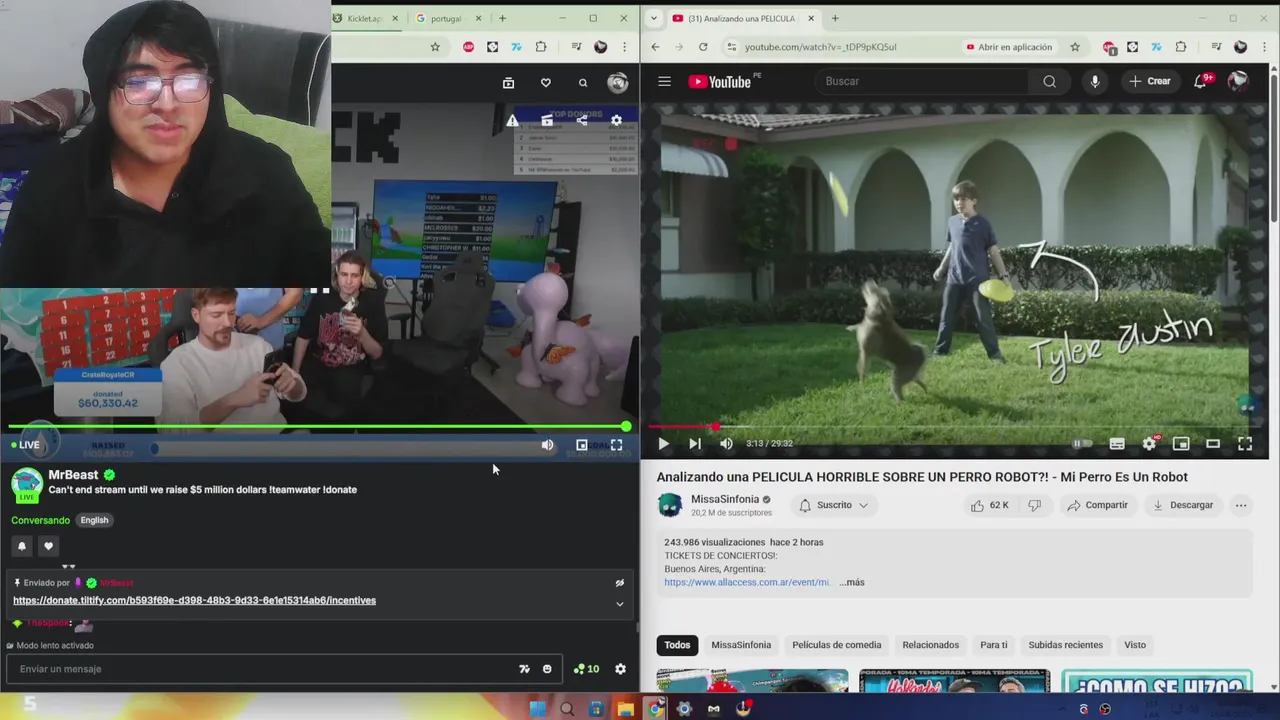Expand the Suscrito subscription dropdown
This screenshot has width=1280, height=720.
point(834,505)
